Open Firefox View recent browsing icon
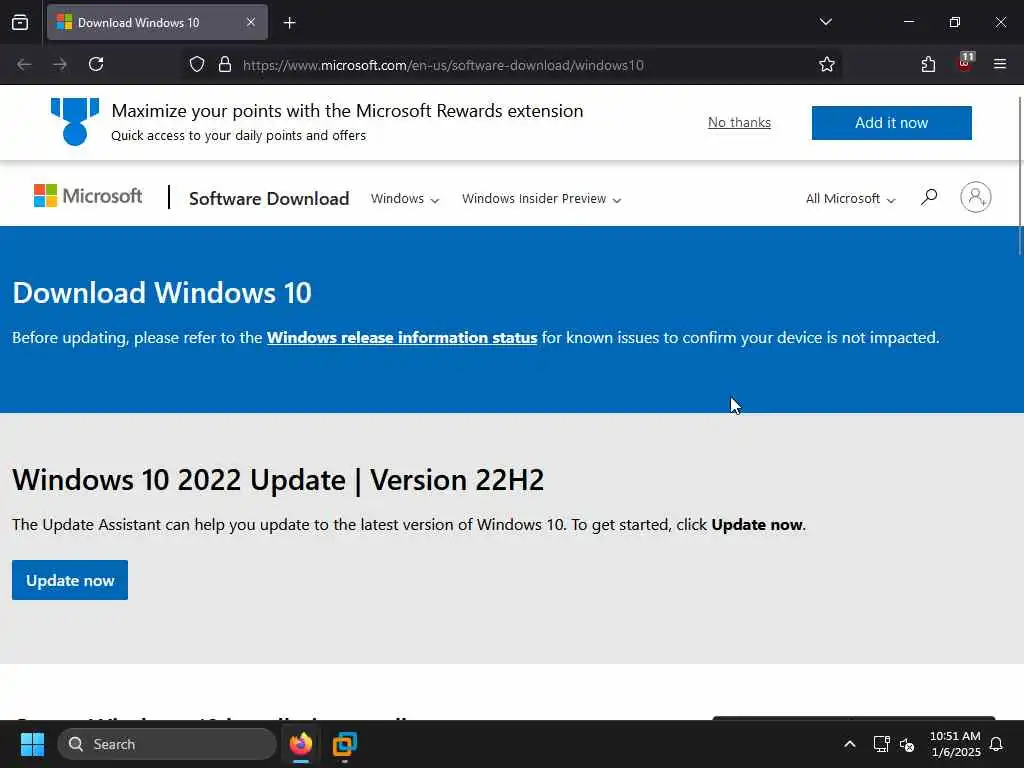This screenshot has width=1024, height=768. [x=20, y=22]
